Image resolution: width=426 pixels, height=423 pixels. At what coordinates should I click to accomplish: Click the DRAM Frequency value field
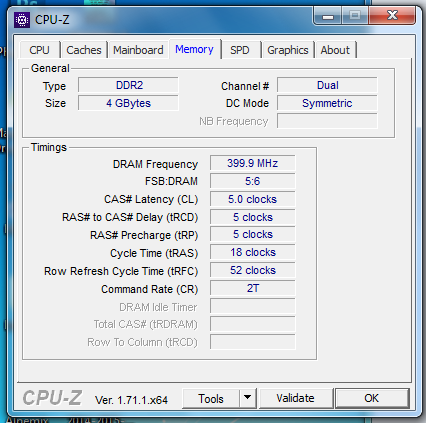coord(253,163)
